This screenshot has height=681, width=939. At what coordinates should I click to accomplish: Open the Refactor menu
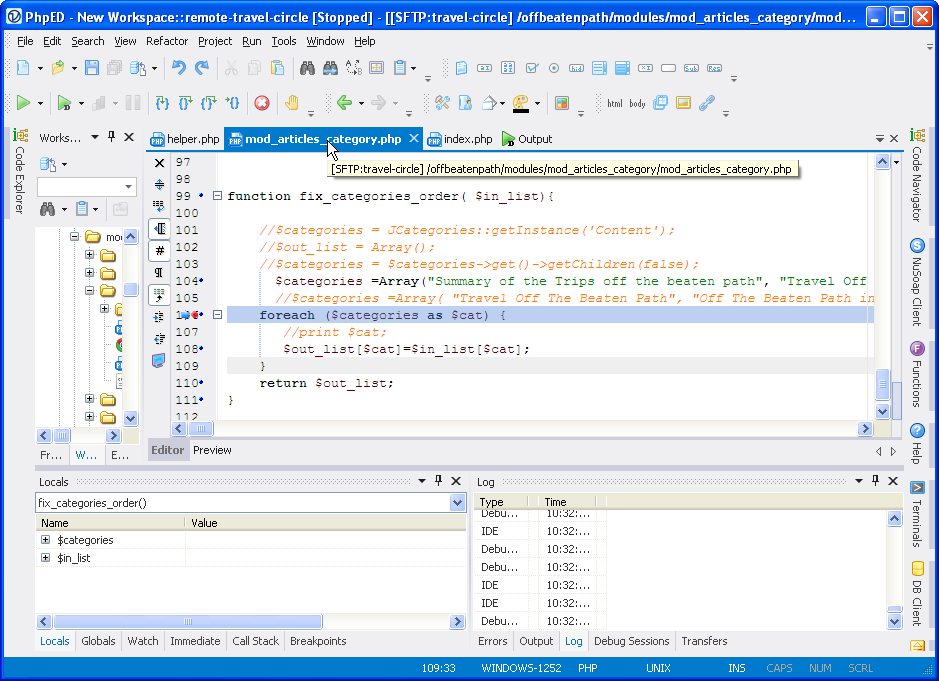click(x=167, y=41)
